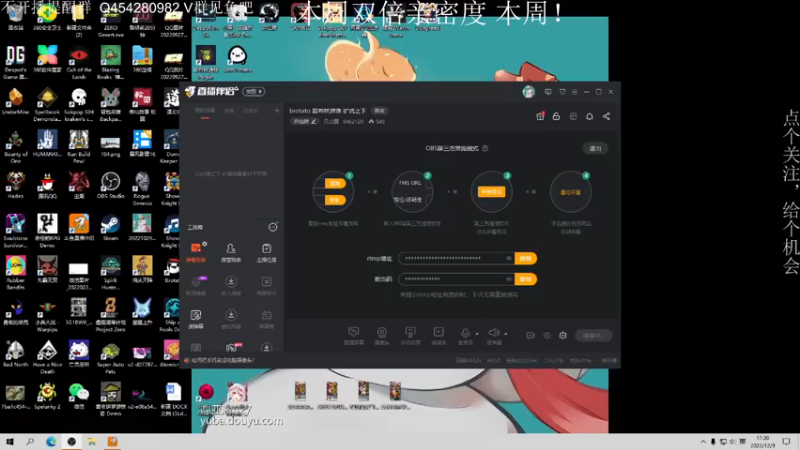This screenshot has width=800, height=450.
Task: Open the Super Auto Pets desktop shortcut
Action: coord(110,357)
